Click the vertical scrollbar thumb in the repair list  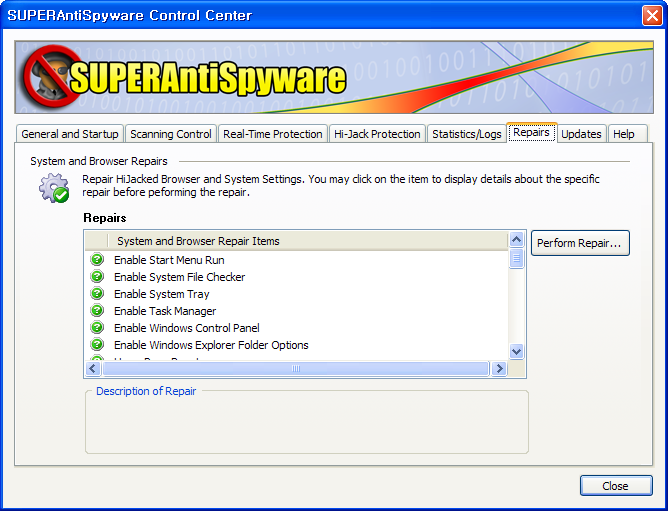517,258
